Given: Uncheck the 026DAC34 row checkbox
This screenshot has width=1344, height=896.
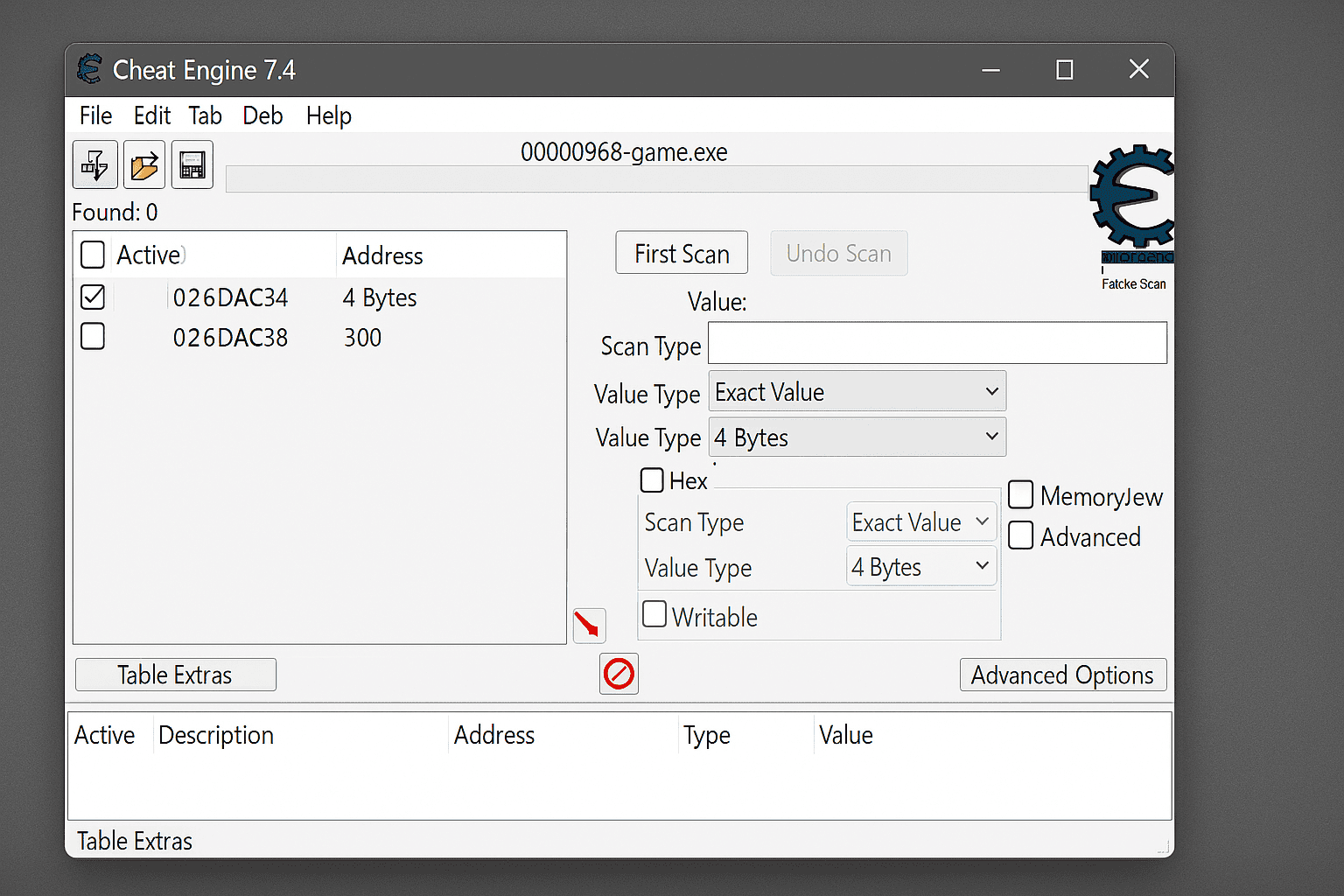Looking at the screenshot, I should click(93, 297).
